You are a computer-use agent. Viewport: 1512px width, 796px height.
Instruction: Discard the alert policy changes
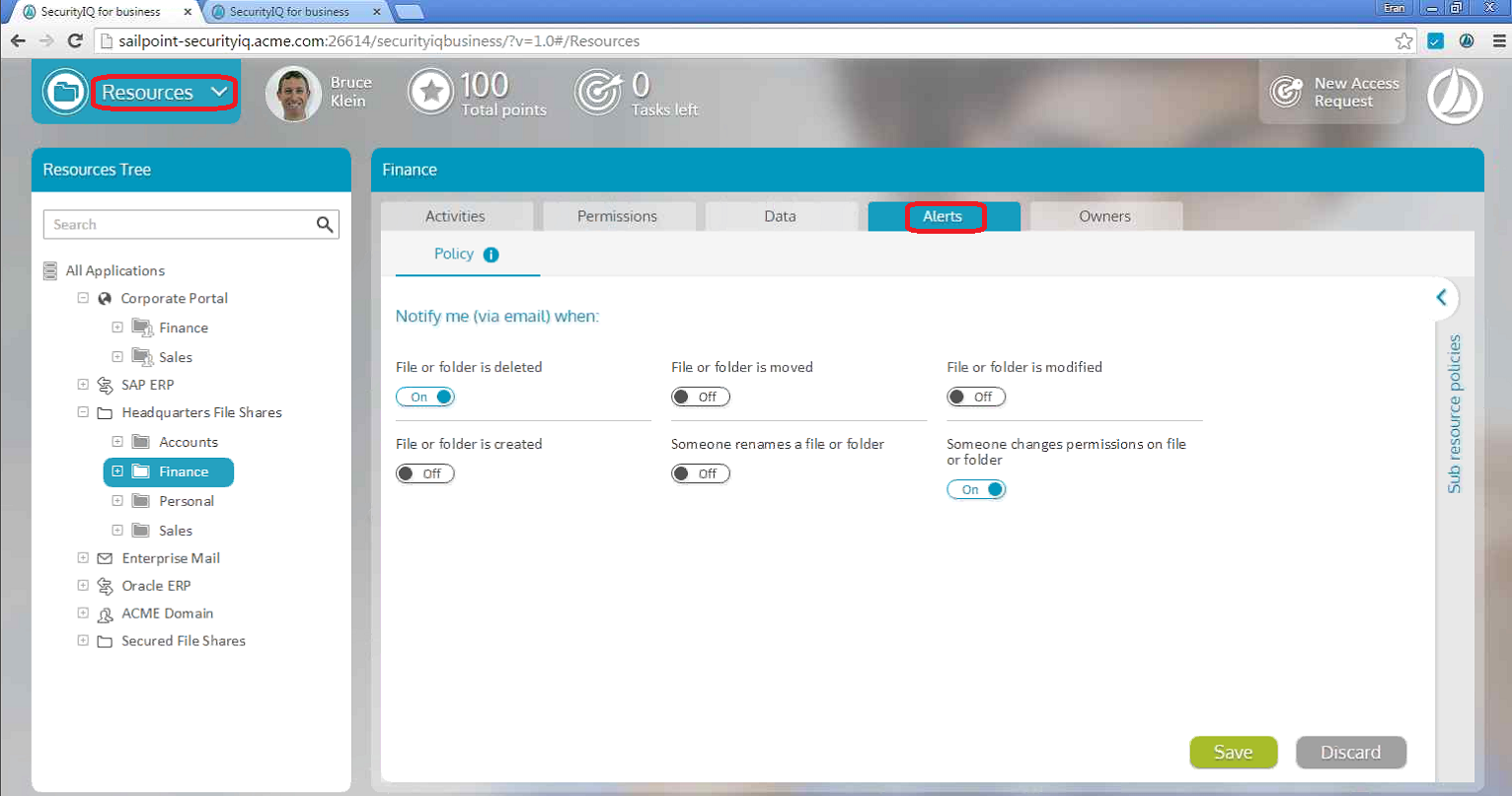[x=1351, y=753]
